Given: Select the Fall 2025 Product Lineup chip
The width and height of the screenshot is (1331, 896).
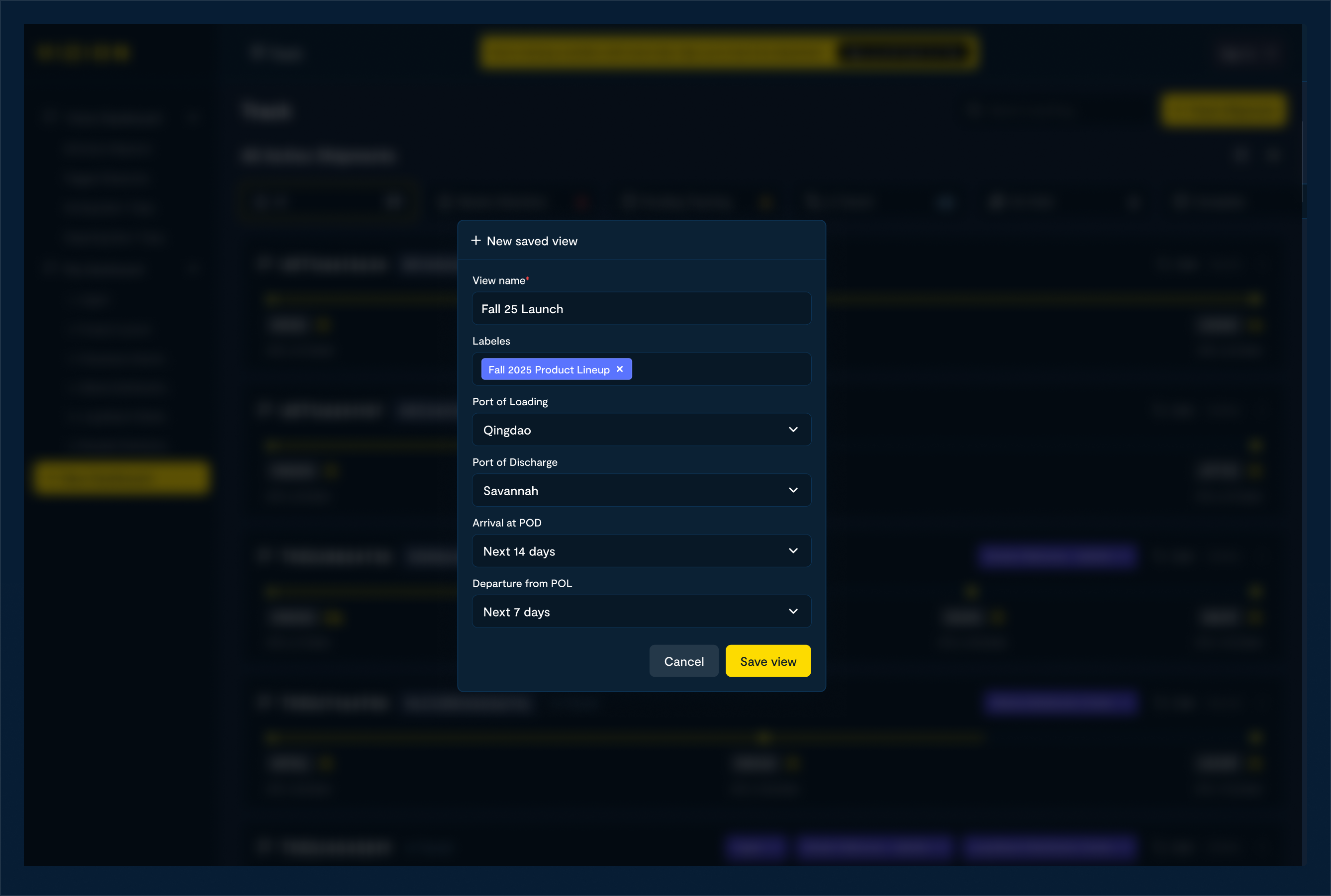Looking at the screenshot, I should (548, 370).
